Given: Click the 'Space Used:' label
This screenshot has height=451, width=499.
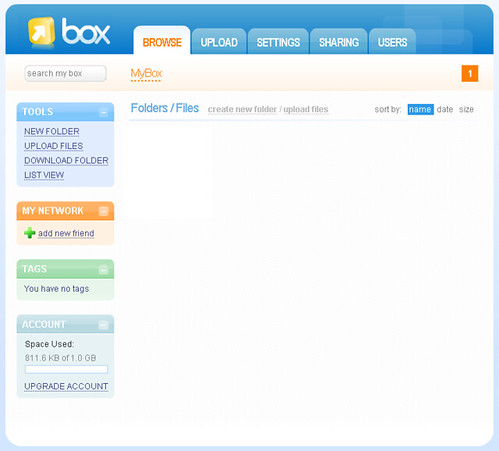Looking at the screenshot, I should point(49,344).
